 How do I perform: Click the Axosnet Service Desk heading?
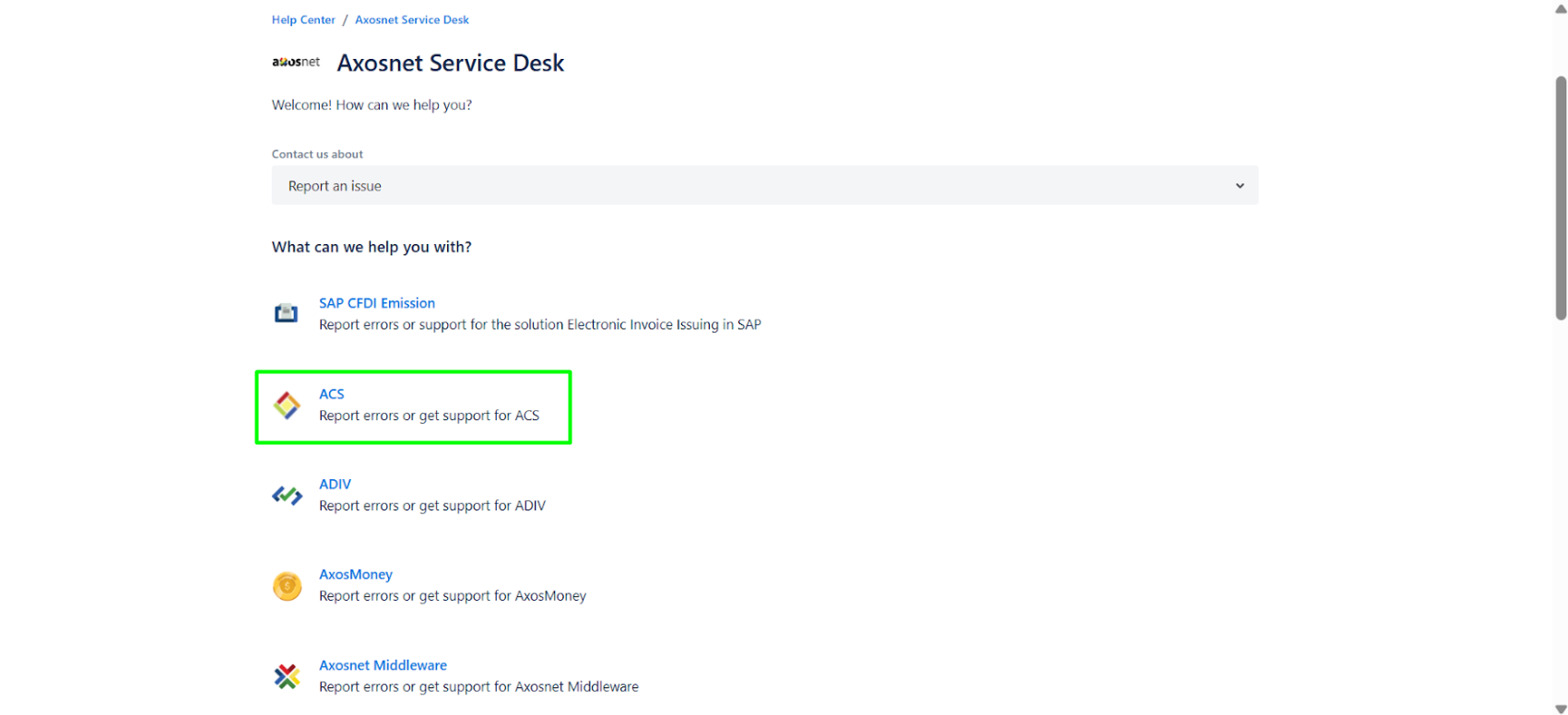pos(450,63)
